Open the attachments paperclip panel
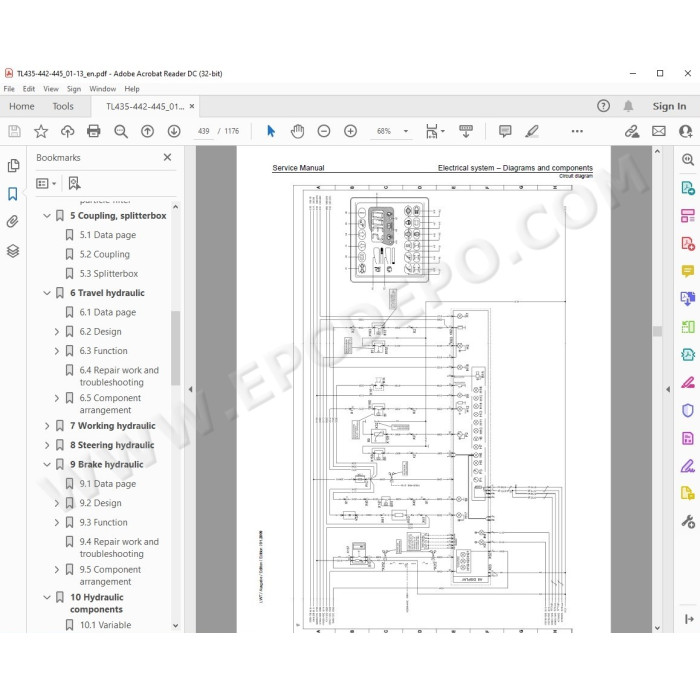 point(12,222)
